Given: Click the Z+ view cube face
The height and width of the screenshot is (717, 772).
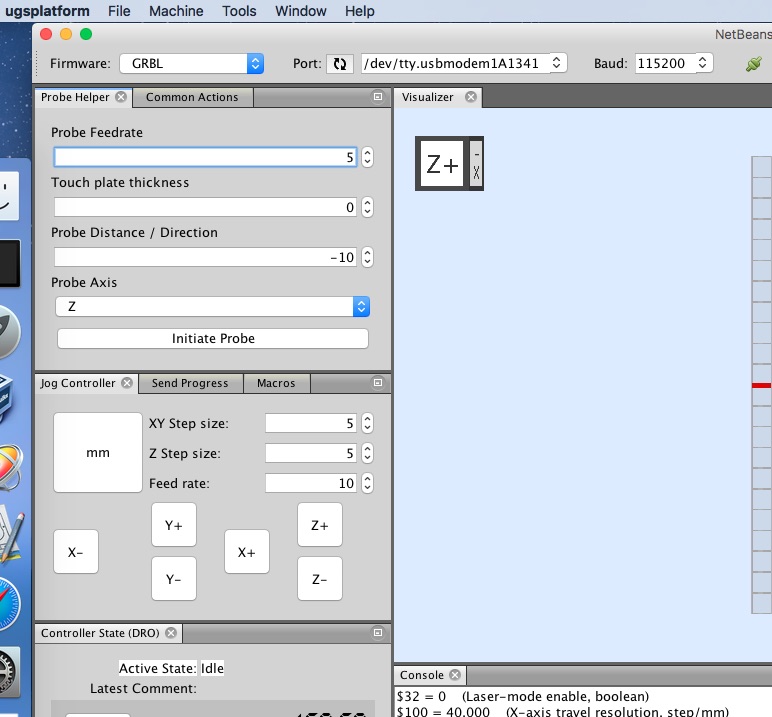Looking at the screenshot, I should pos(442,164).
